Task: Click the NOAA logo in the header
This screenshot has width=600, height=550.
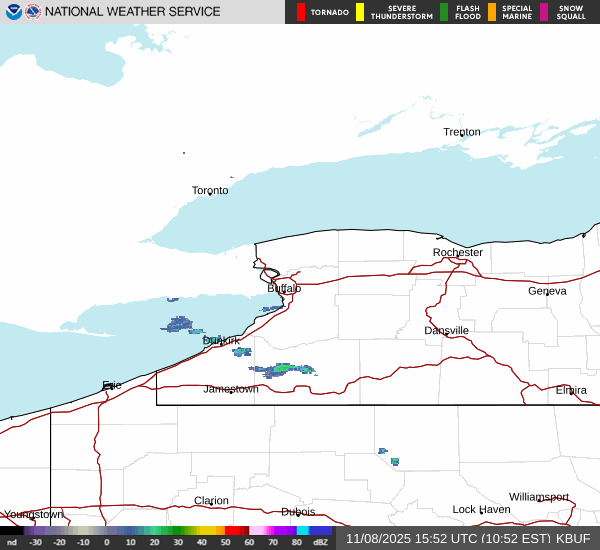Action: 13,12
